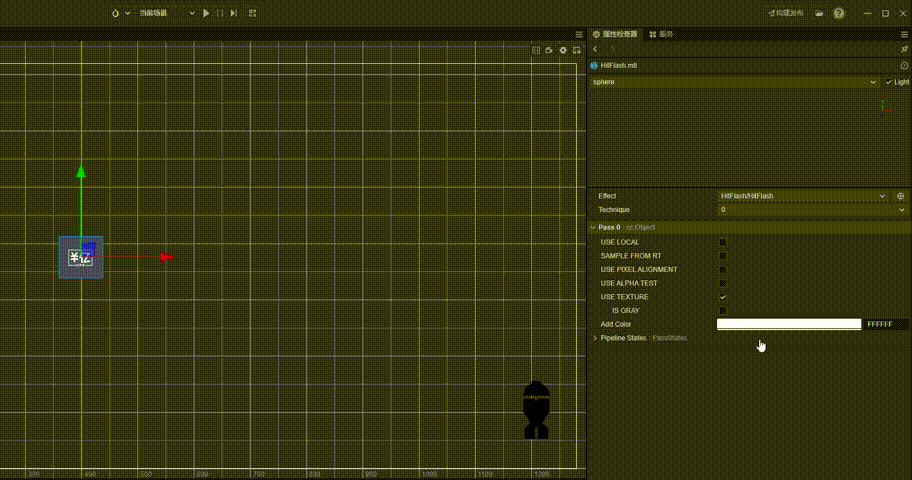Click the pause preview icon
Image resolution: width=912 pixels, height=480 pixels.
coord(219,13)
